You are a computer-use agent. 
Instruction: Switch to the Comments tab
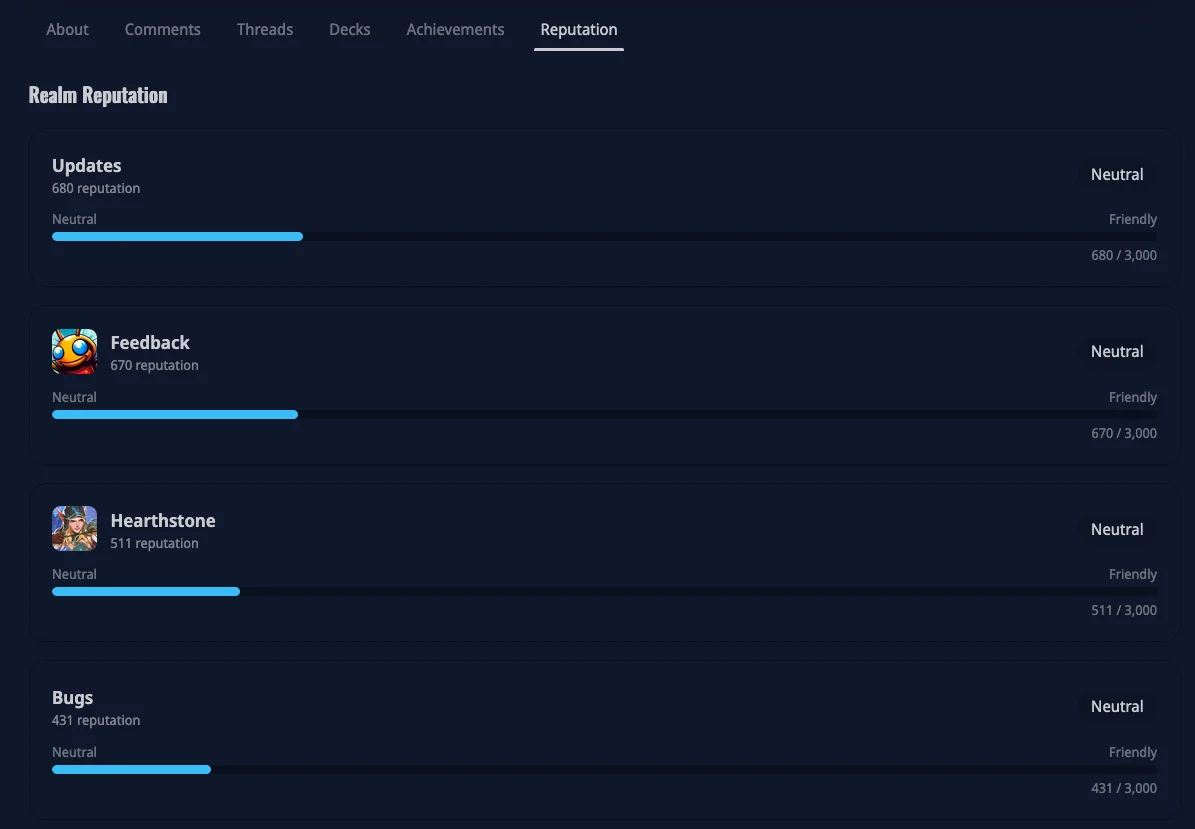coord(162,30)
